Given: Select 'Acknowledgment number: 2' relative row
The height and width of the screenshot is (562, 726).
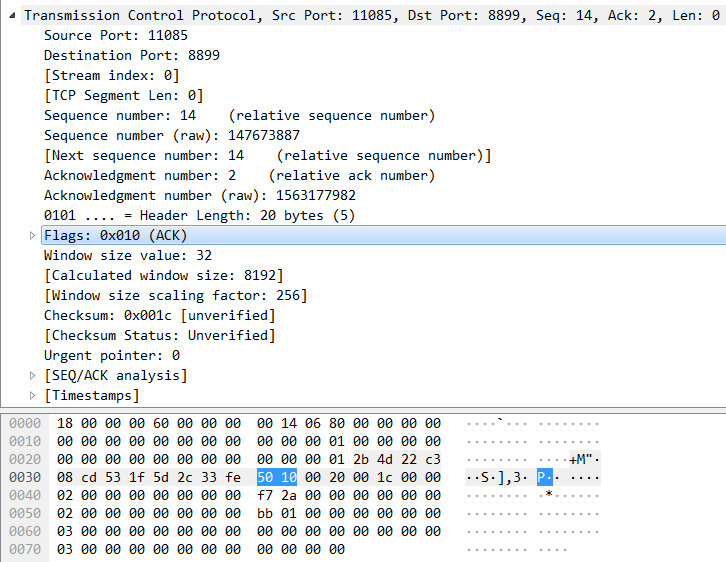Looking at the screenshot, I should coord(240,175).
